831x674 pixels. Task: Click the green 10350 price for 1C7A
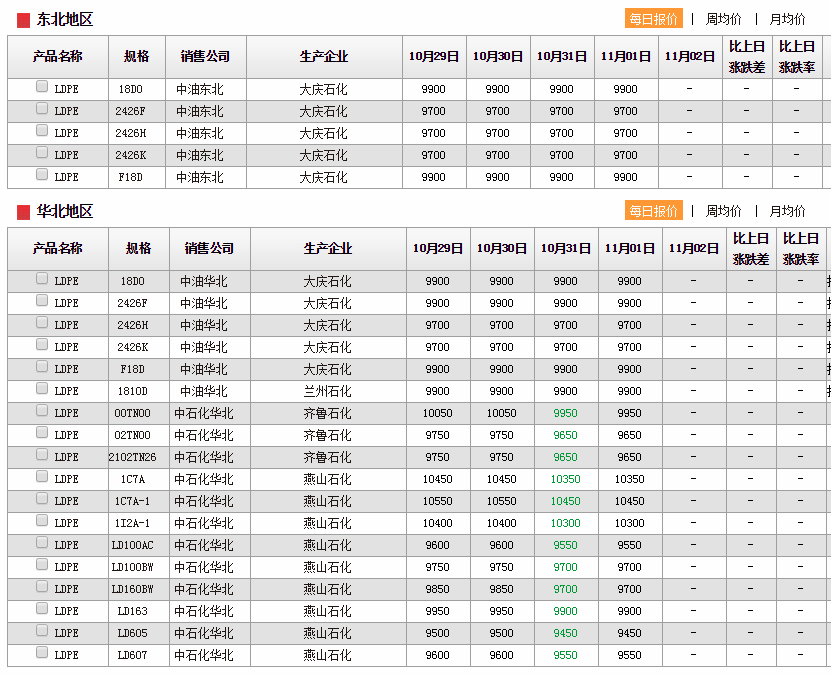[565, 479]
